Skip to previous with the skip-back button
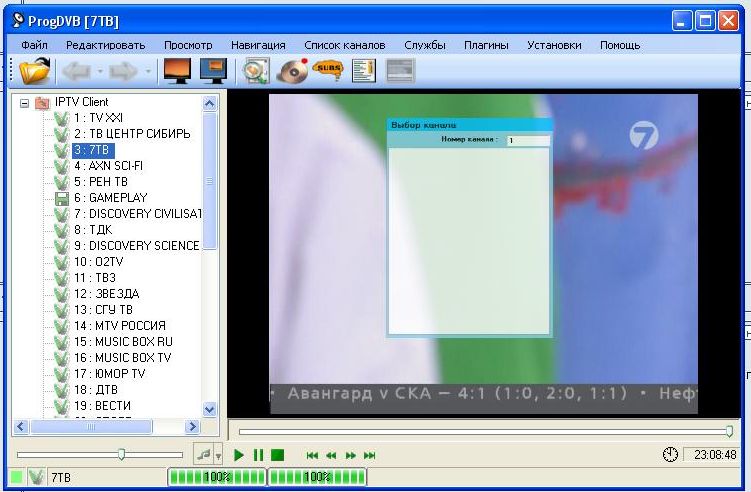The height and width of the screenshot is (492, 751). [312, 456]
